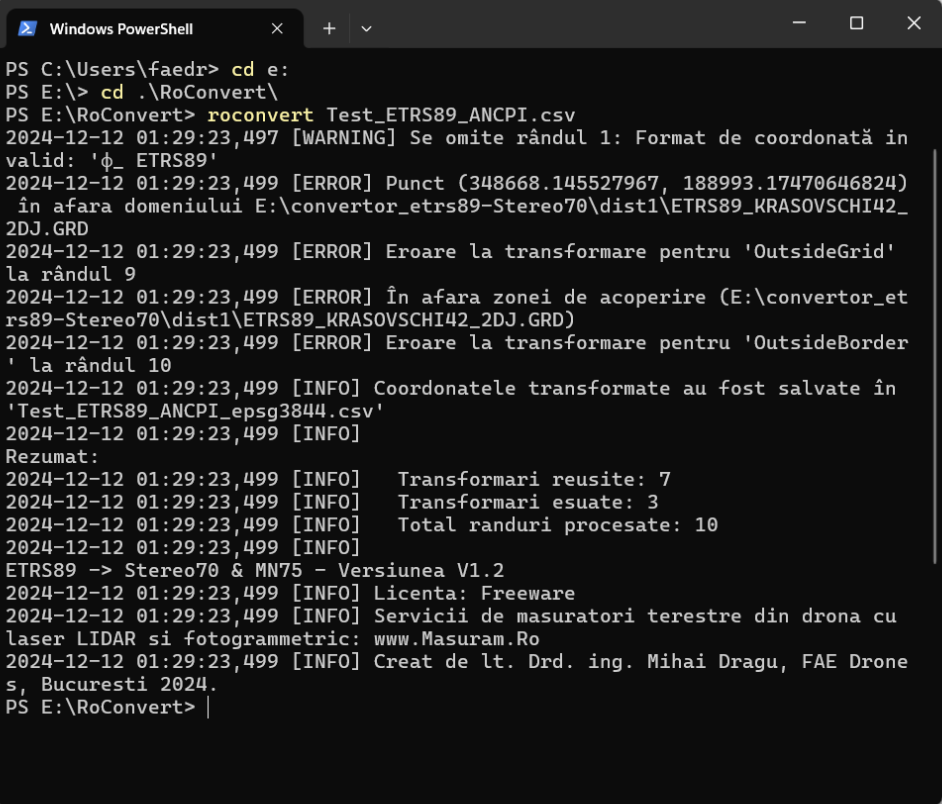
Task: Open a new tab with the plus icon
Action: pyautogui.click(x=329, y=29)
